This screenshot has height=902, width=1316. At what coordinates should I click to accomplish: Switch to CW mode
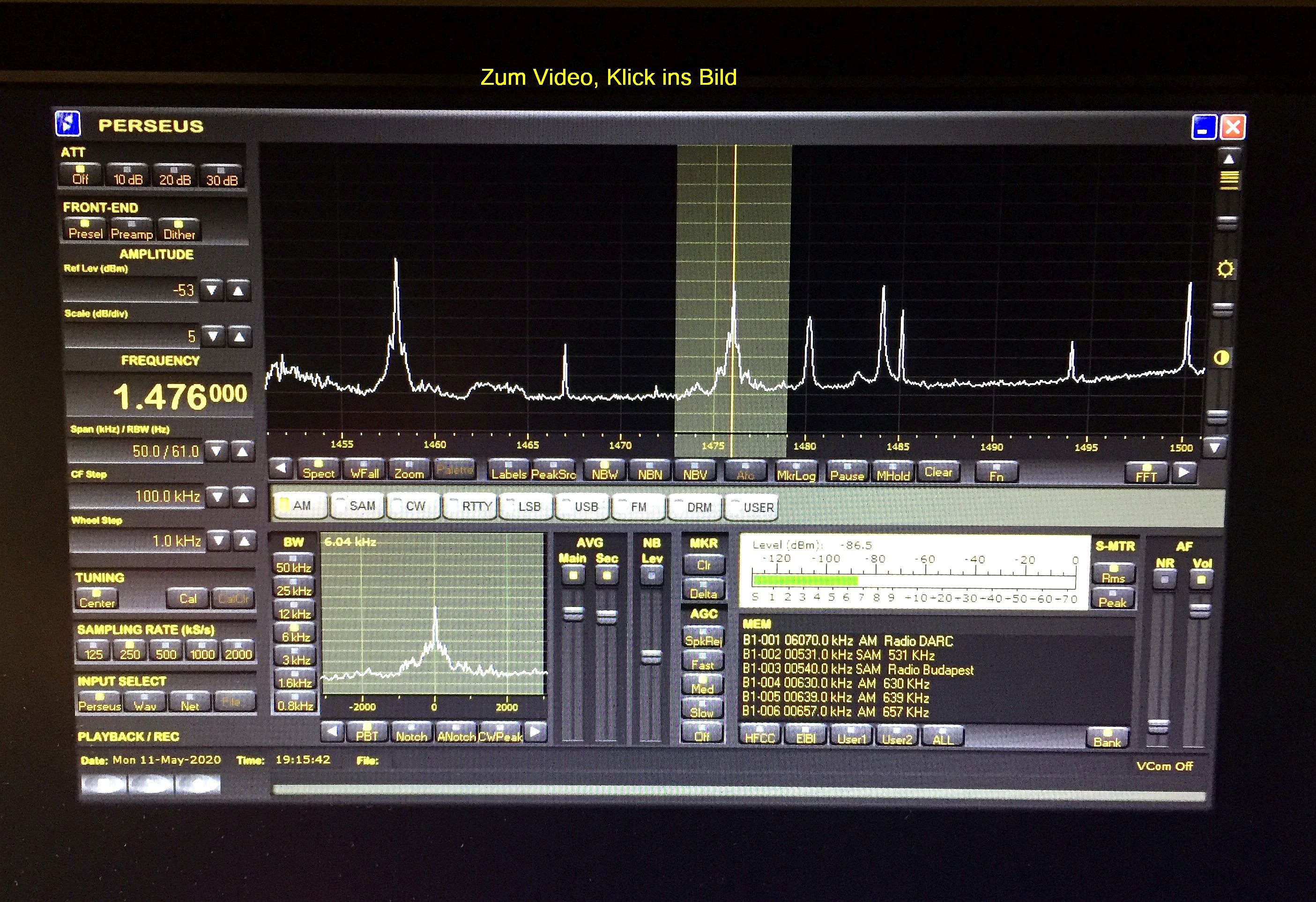(413, 506)
